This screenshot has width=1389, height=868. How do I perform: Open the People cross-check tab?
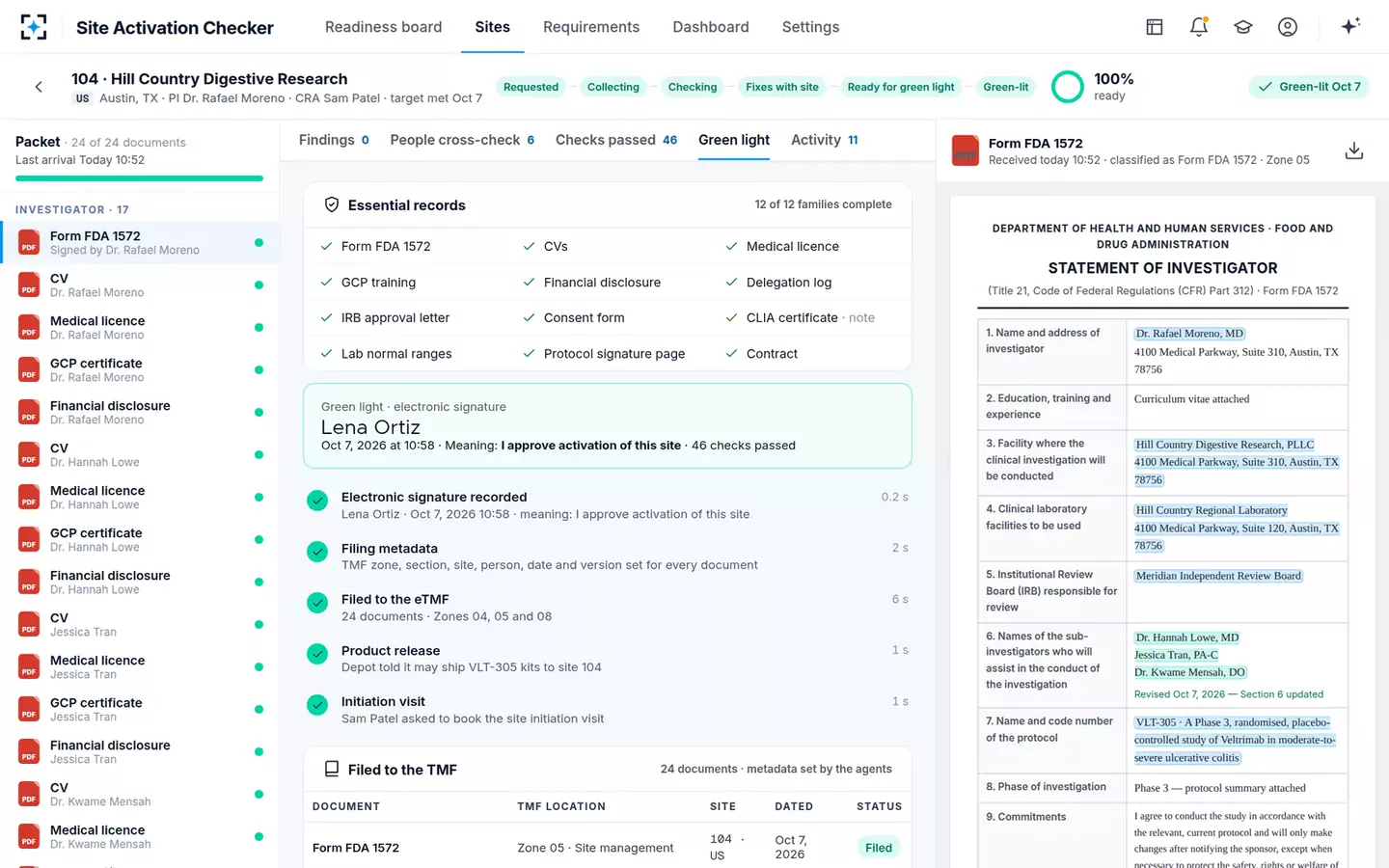462,140
